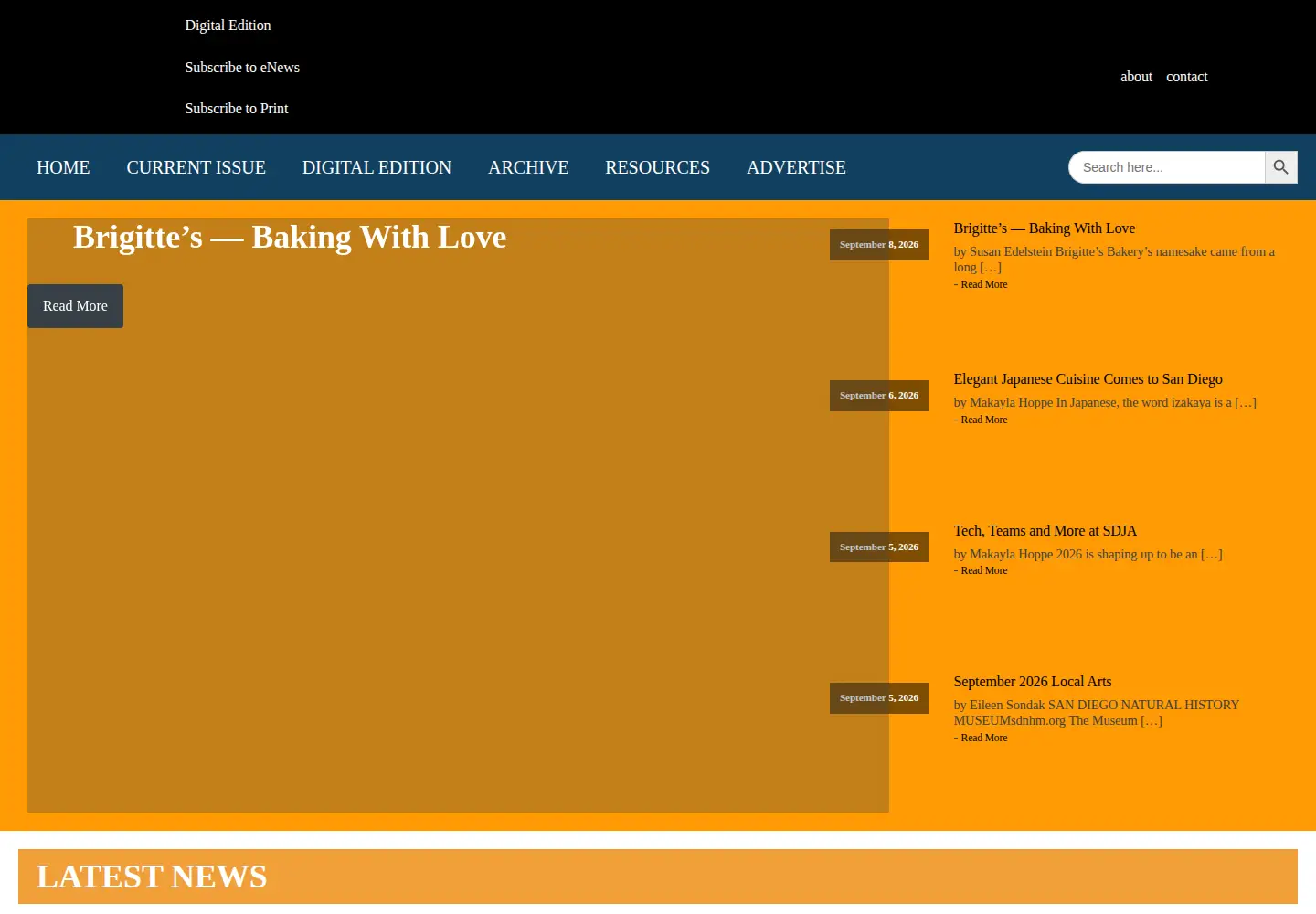Image resolution: width=1316 pixels, height=914 pixels.
Task: Click Read More under Elegant Japanese Cuisine
Action: click(984, 420)
